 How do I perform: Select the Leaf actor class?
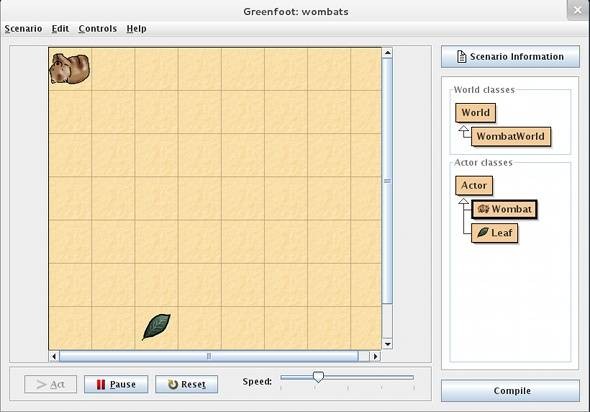coord(494,233)
